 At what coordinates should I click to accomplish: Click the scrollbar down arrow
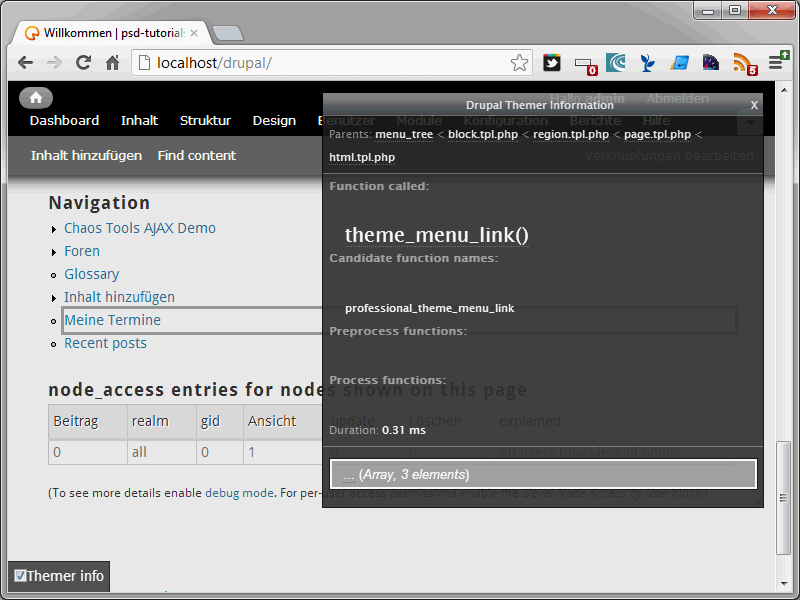click(x=784, y=584)
